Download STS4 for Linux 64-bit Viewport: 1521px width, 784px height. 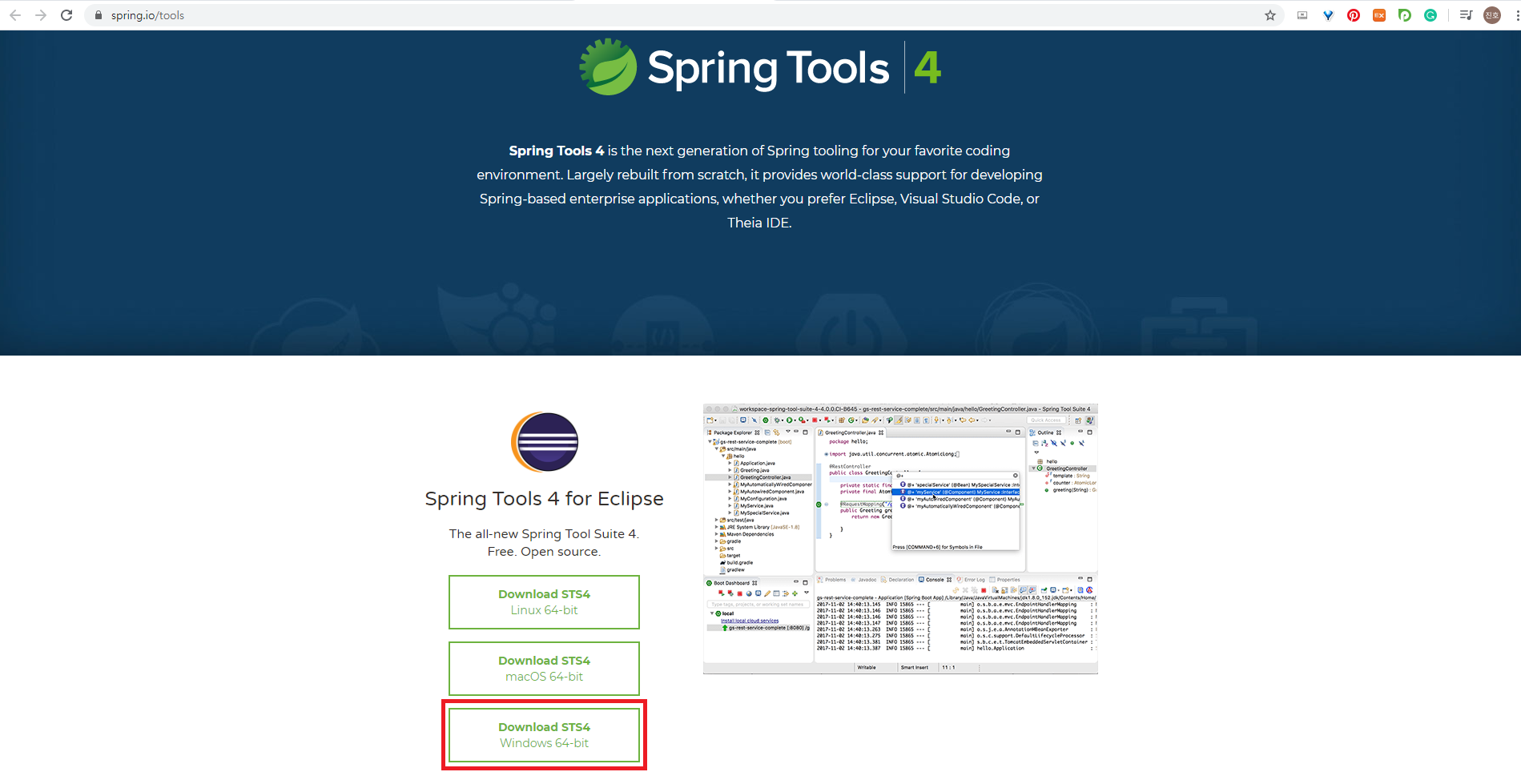coord(544,602)
